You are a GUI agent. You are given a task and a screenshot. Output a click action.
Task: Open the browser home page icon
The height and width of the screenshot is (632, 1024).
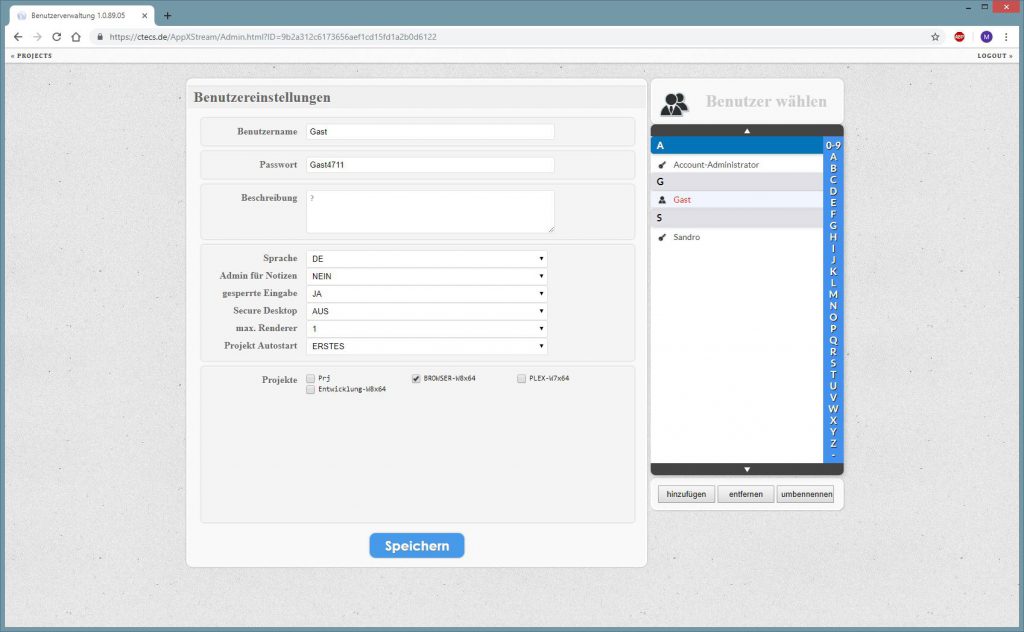tap(76, 37)
